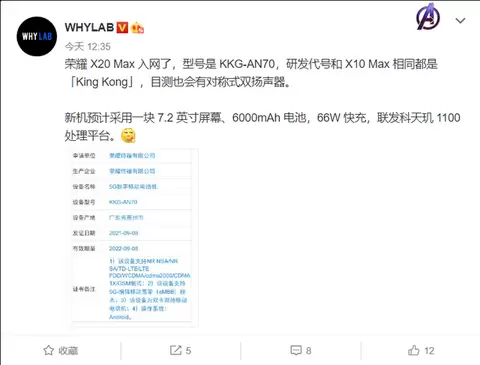Image resolution: width=480 pixels, height=365 pixels.
Task: Click the Avengers logo badge
Action: [428, 17]
